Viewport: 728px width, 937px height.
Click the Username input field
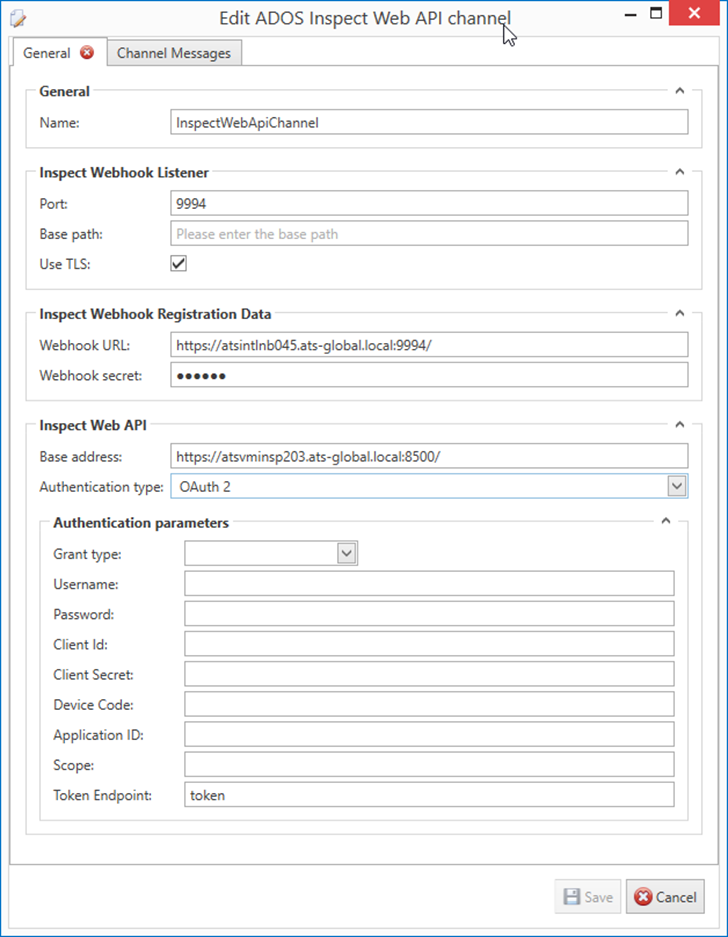tap(429, 584)
